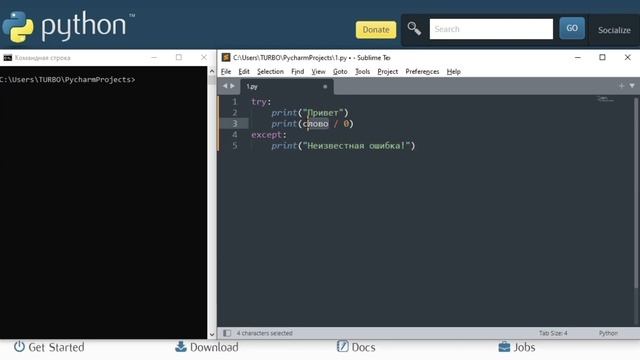Click the new tab plus icon

click(621, 86)
